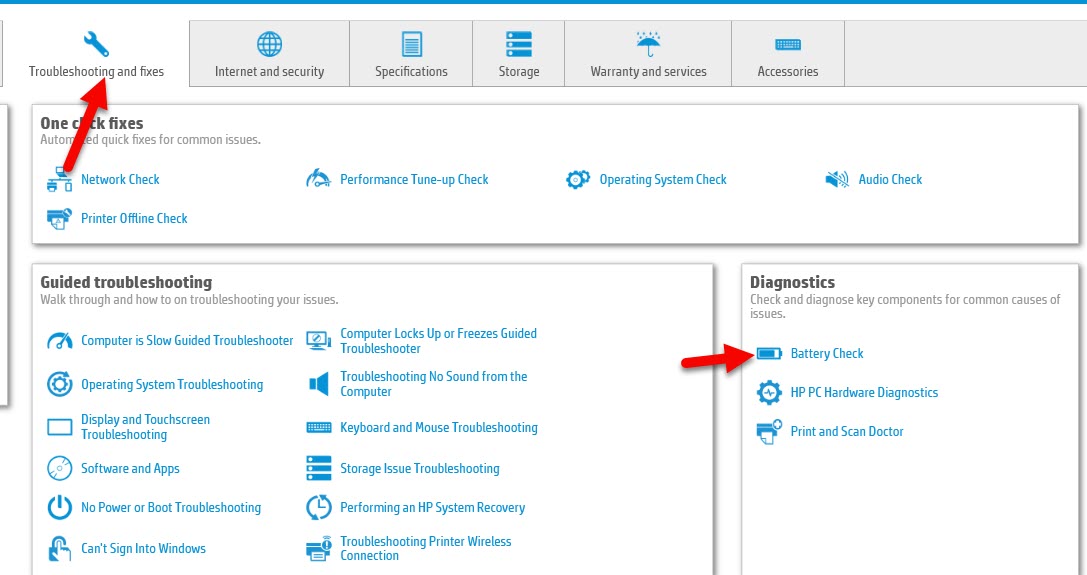Image resolution: width=1087 pixels, height=575 pixels.
Task: Click the HP PC Hardware Diagnostics icon
Action: click(769, 393)
